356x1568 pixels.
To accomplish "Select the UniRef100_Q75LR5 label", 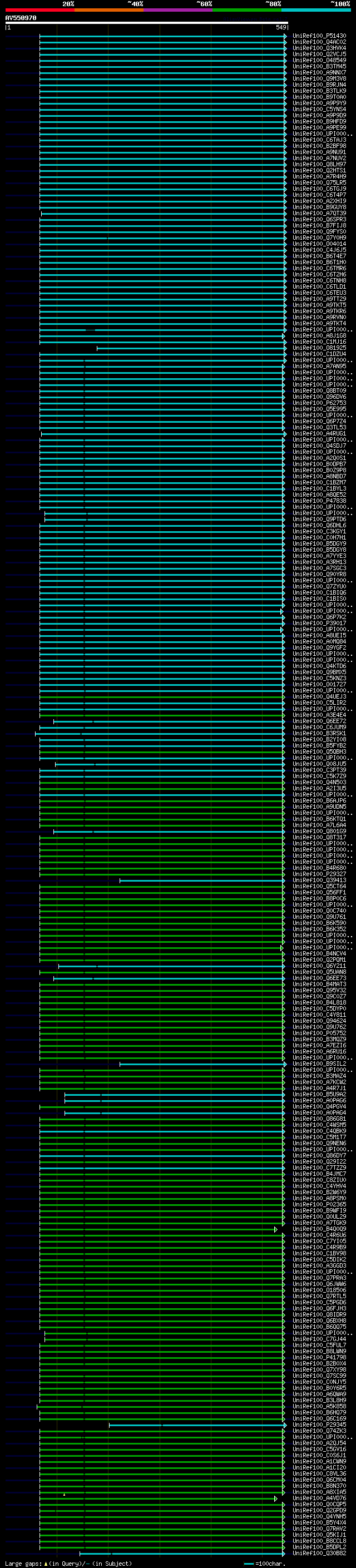I will (x=319, y=182).
